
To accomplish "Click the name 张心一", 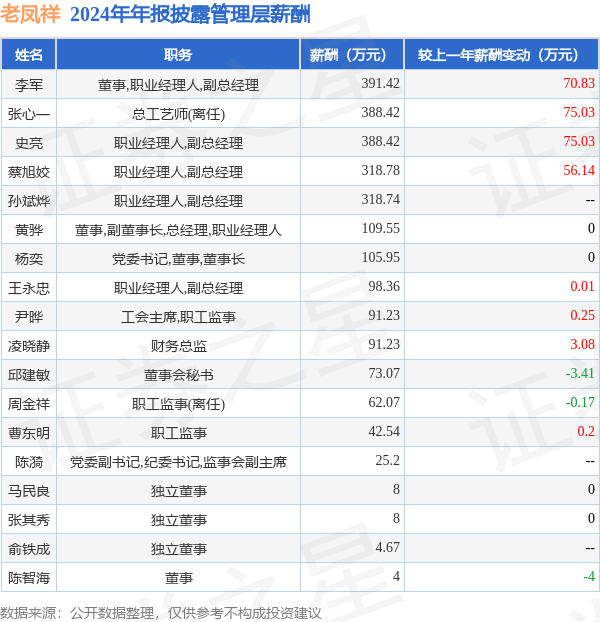I will tap(29, 114).
